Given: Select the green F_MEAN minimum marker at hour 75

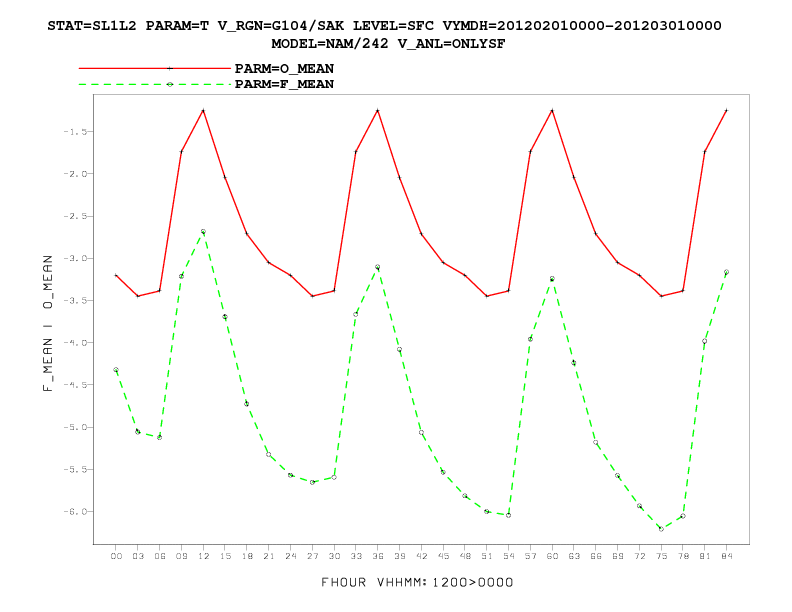Looking at the screenshot, I should [661, 529].
